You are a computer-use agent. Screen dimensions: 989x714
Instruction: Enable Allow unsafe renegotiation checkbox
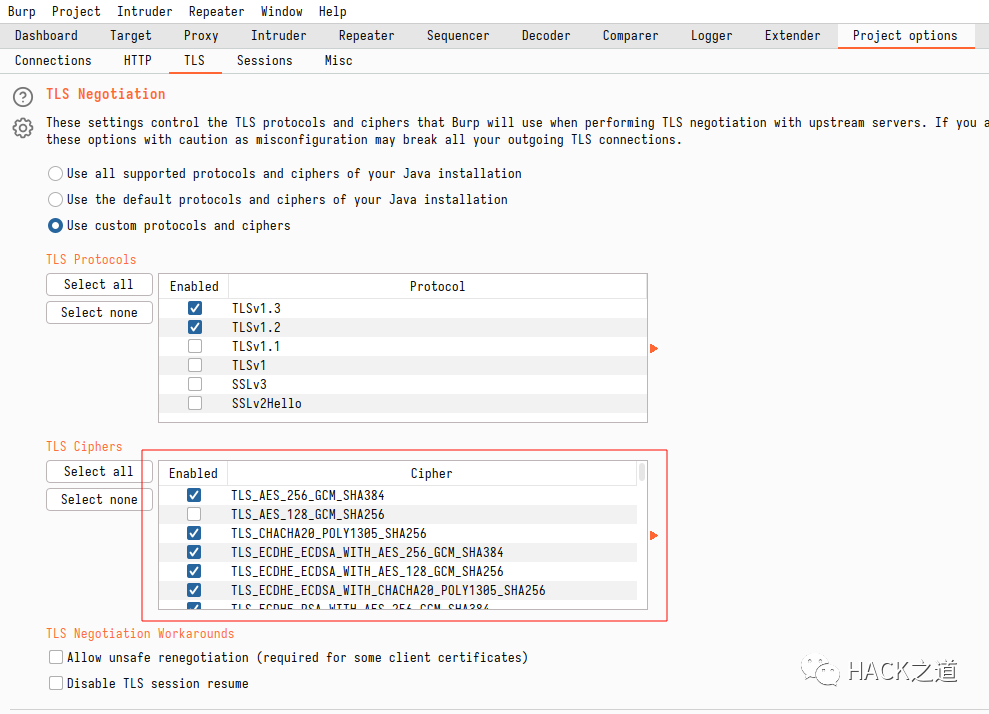56,657
